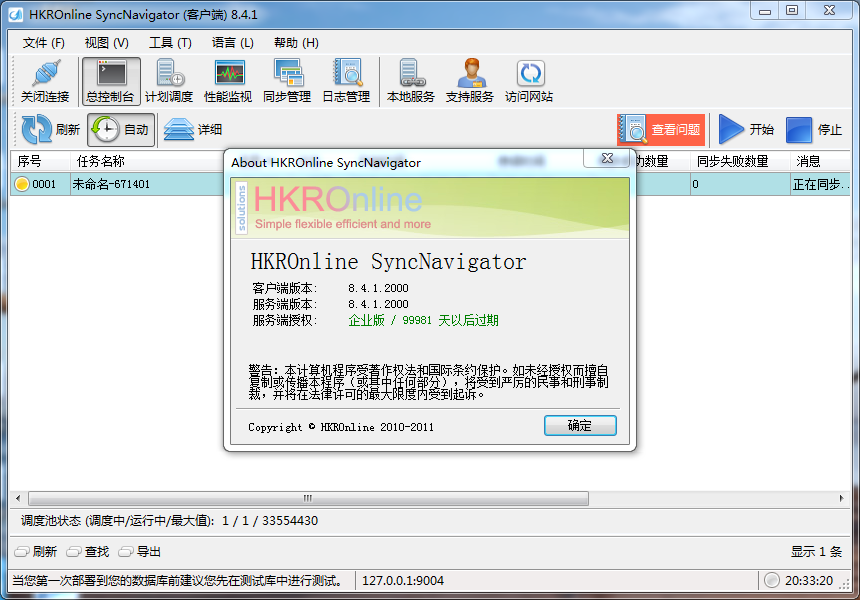Click the 正在同步 message cell
The image size is (860, 600).
(821, 184)
